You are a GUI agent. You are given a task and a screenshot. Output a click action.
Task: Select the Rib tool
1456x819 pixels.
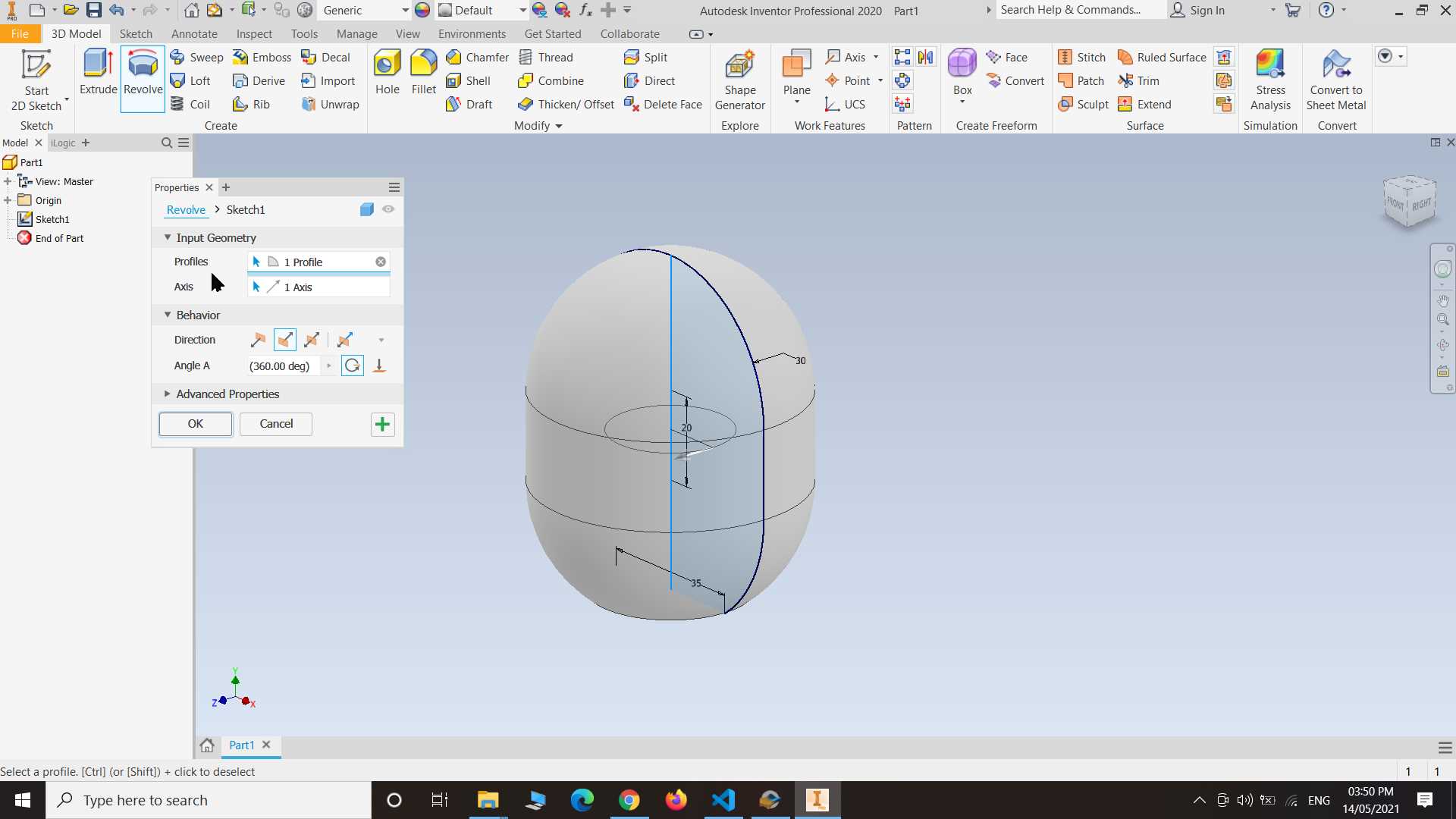[x=251, y=105]
